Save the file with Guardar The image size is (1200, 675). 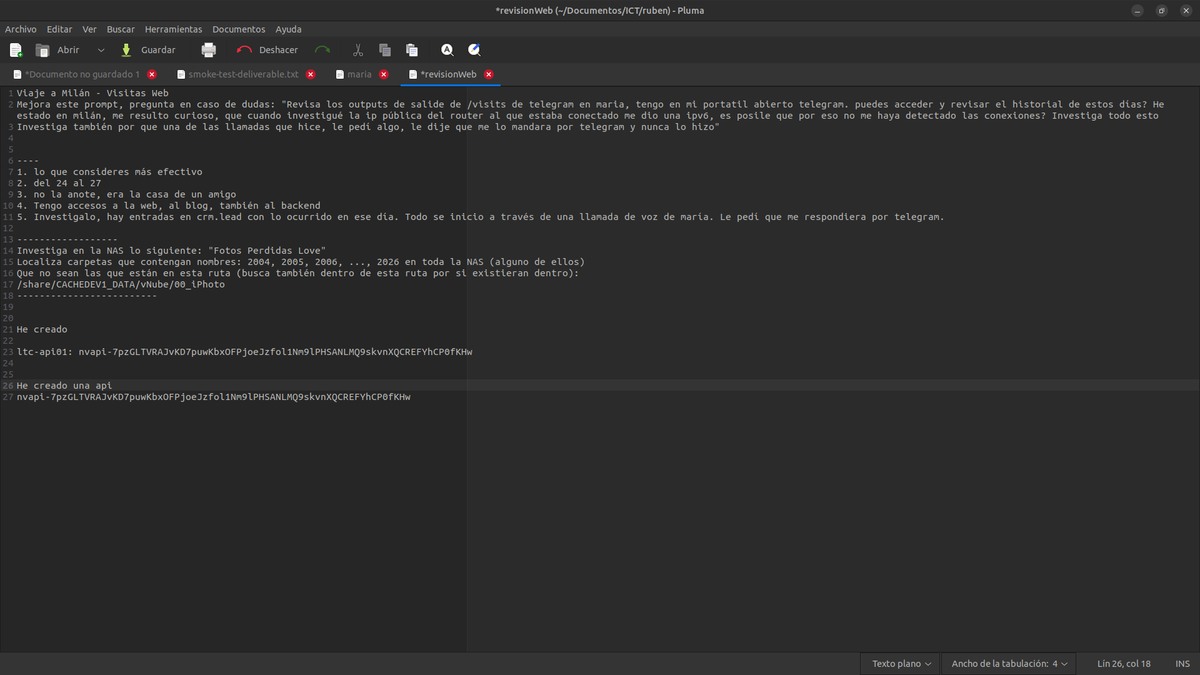click(148, 49)
